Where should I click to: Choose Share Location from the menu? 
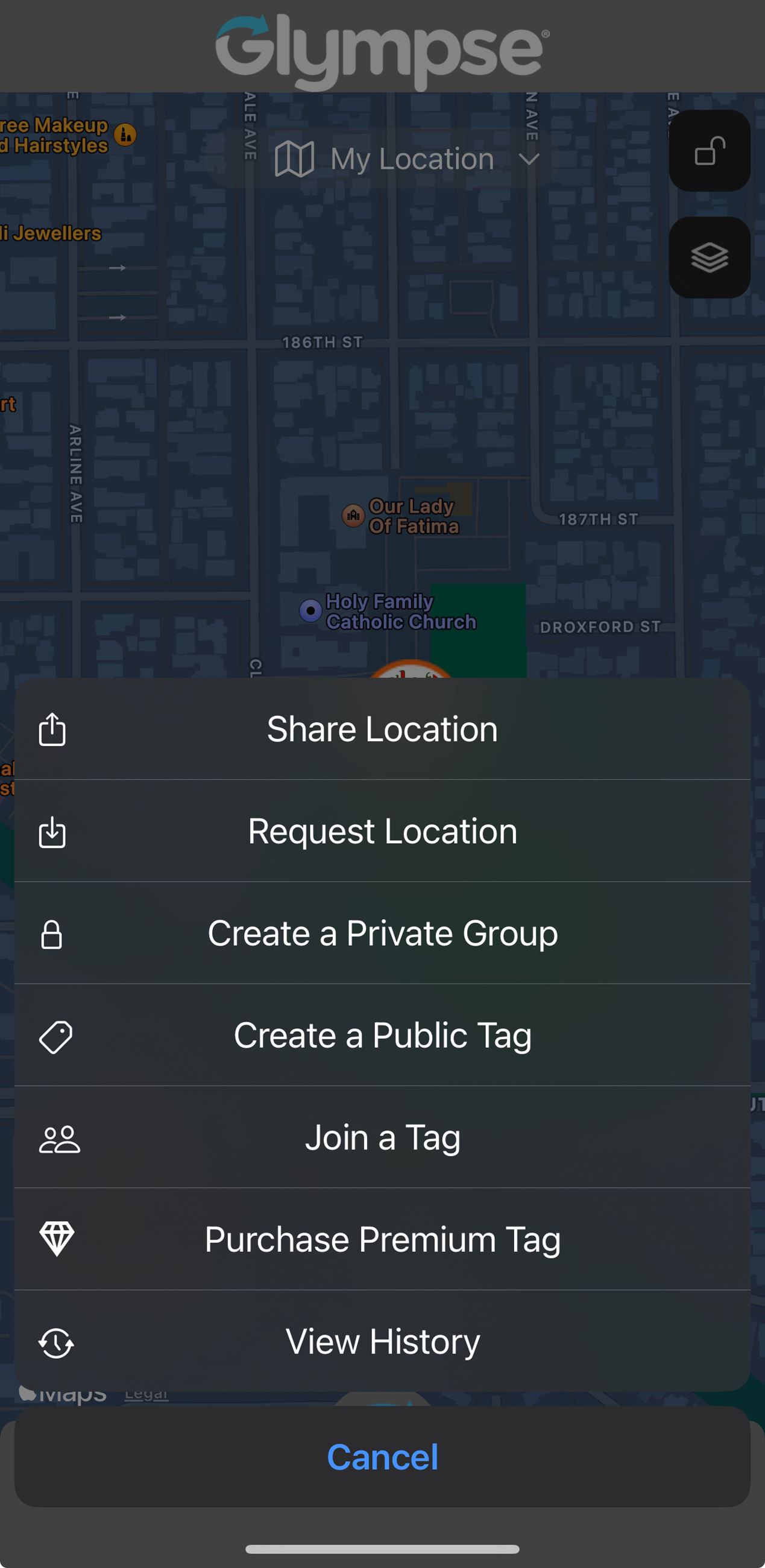coord(382,729)
